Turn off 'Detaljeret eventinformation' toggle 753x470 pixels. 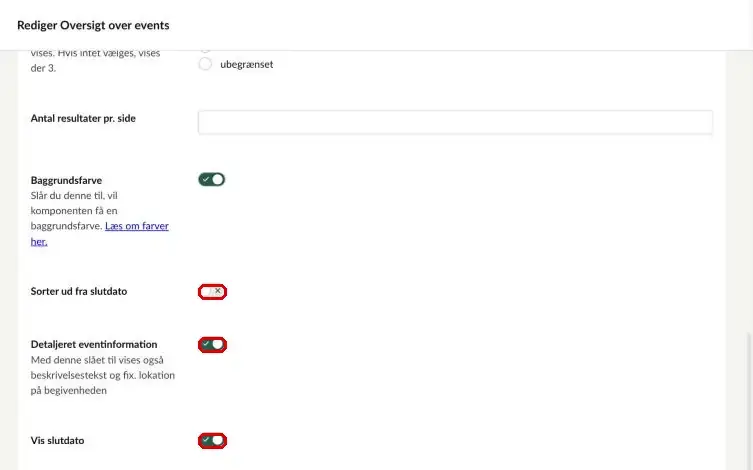[212, 345]
